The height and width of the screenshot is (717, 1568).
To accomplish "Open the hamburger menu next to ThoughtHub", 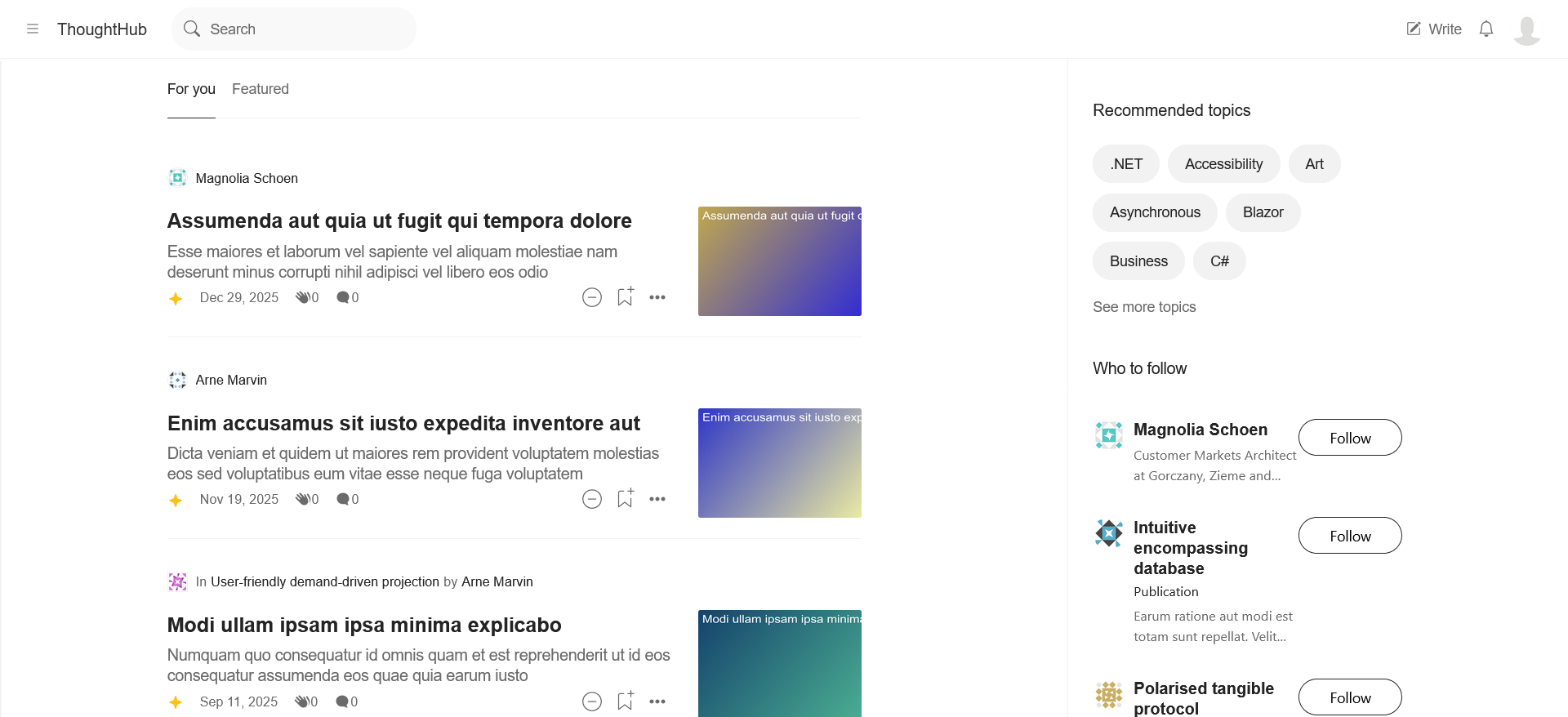I will tap(33, 29).
